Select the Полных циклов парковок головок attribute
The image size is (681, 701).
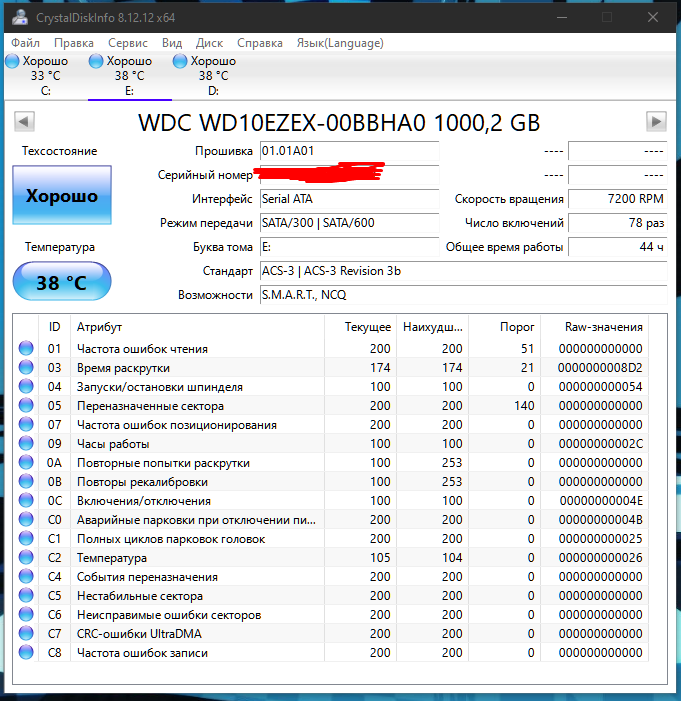[171, 539]
